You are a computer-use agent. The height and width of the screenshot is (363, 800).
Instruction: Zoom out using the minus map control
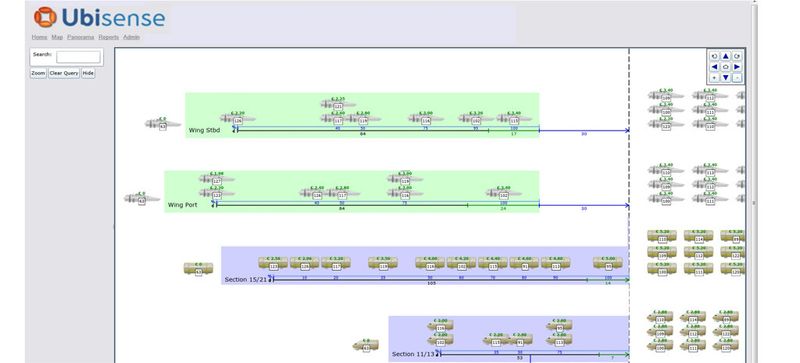(x=737, y=78)
